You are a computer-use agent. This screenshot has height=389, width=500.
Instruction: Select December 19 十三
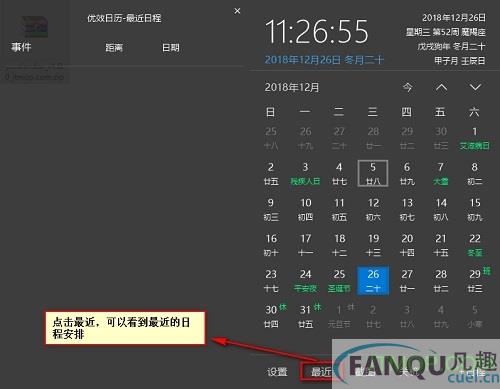coord(373,245)
